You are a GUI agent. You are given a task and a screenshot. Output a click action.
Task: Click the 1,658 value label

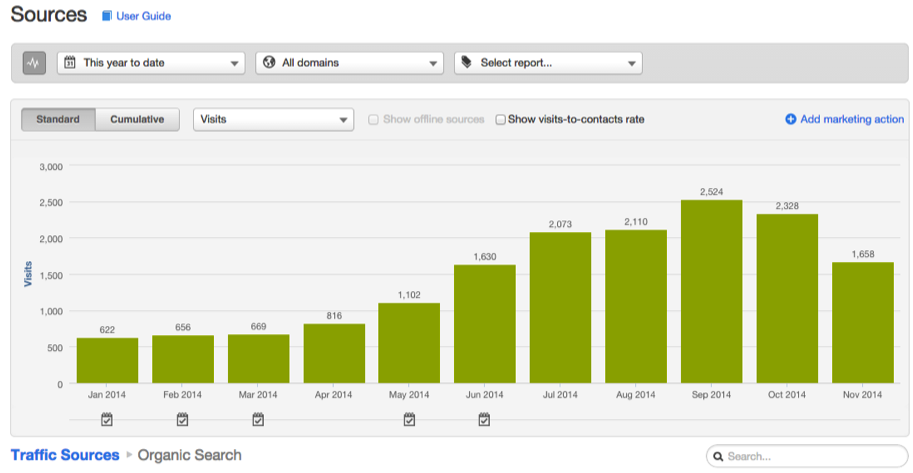coord(863,254)
